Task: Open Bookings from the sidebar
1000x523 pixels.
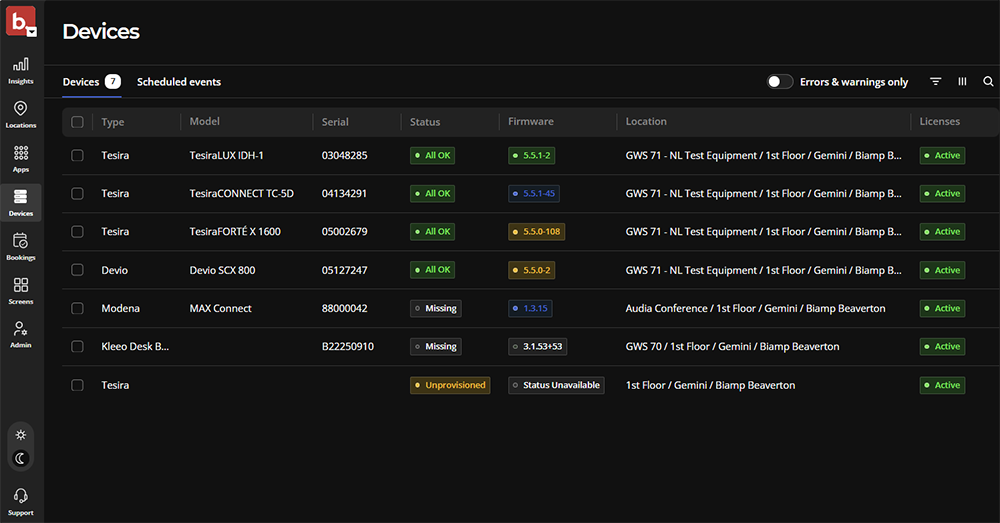Action: pos(20,247)
